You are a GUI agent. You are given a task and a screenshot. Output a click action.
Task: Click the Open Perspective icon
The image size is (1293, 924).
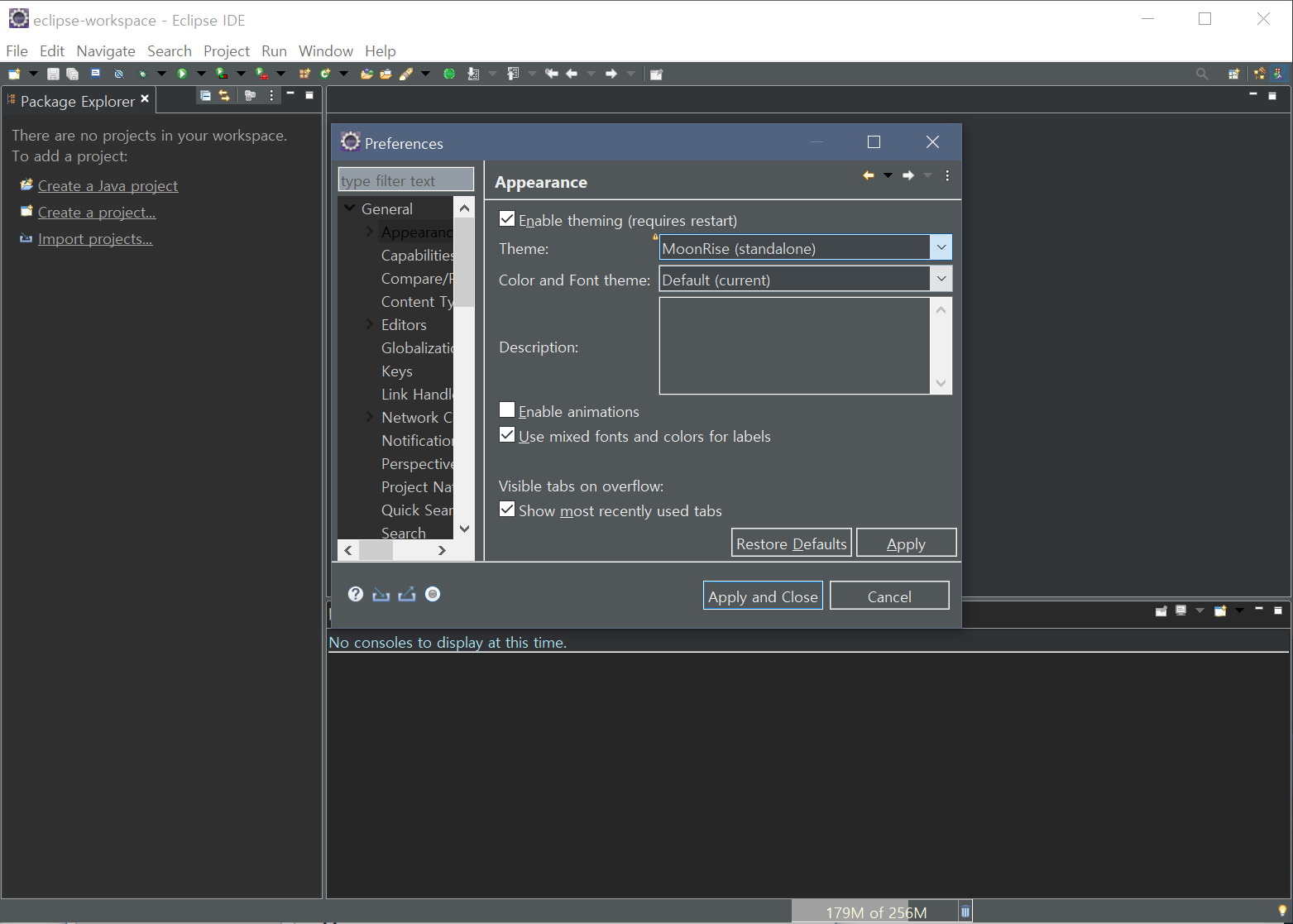(x=1233, y=74)
